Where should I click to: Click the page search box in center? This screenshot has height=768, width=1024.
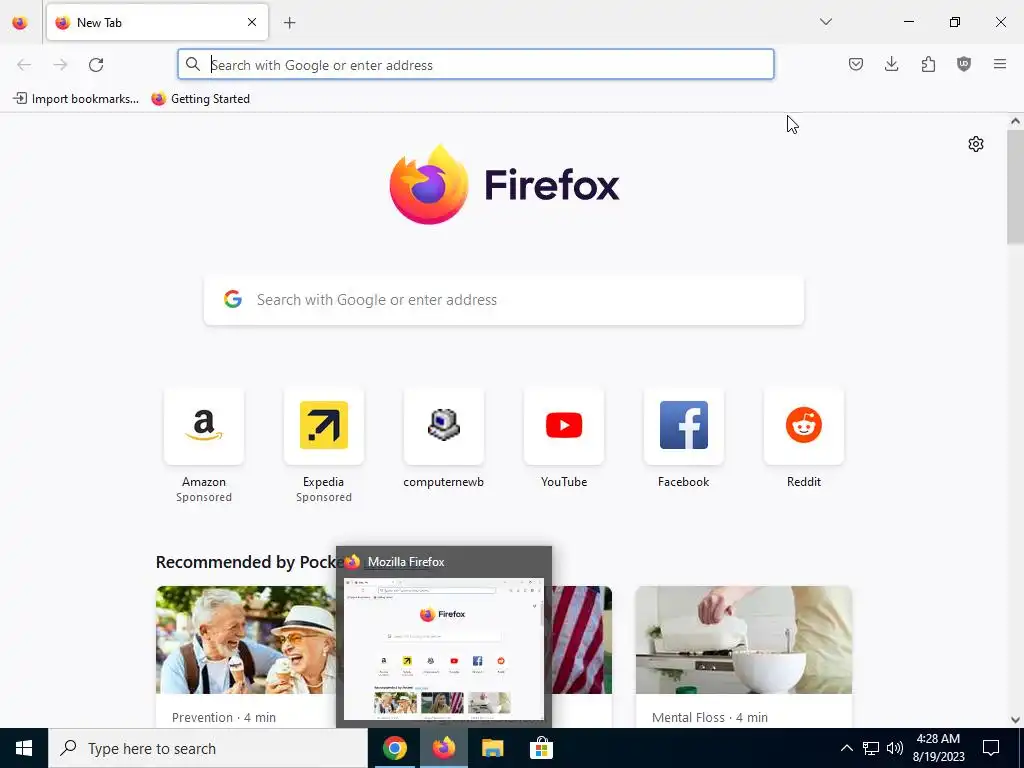click(504, 300)
